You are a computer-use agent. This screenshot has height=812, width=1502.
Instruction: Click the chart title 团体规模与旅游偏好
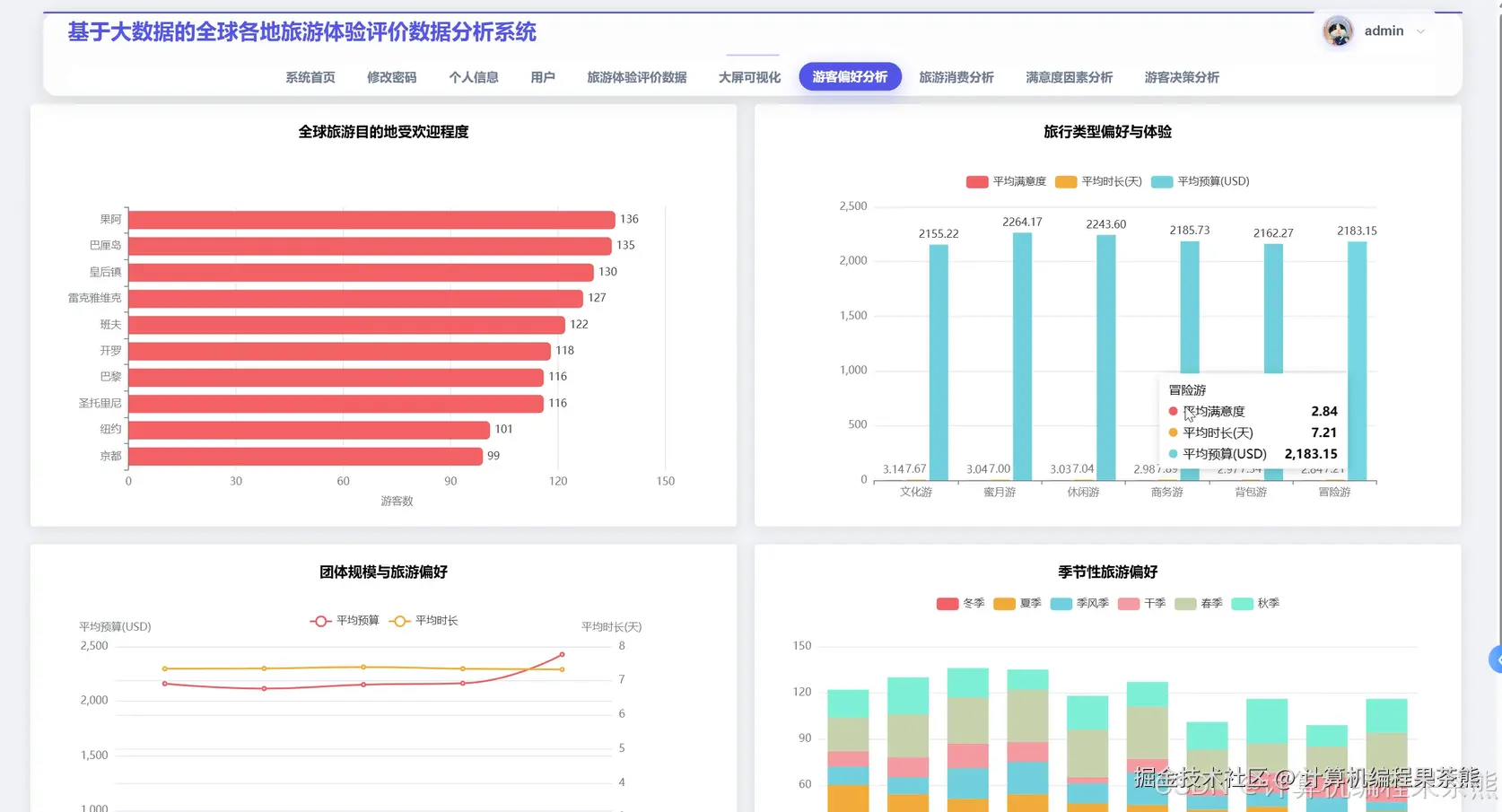383,572
